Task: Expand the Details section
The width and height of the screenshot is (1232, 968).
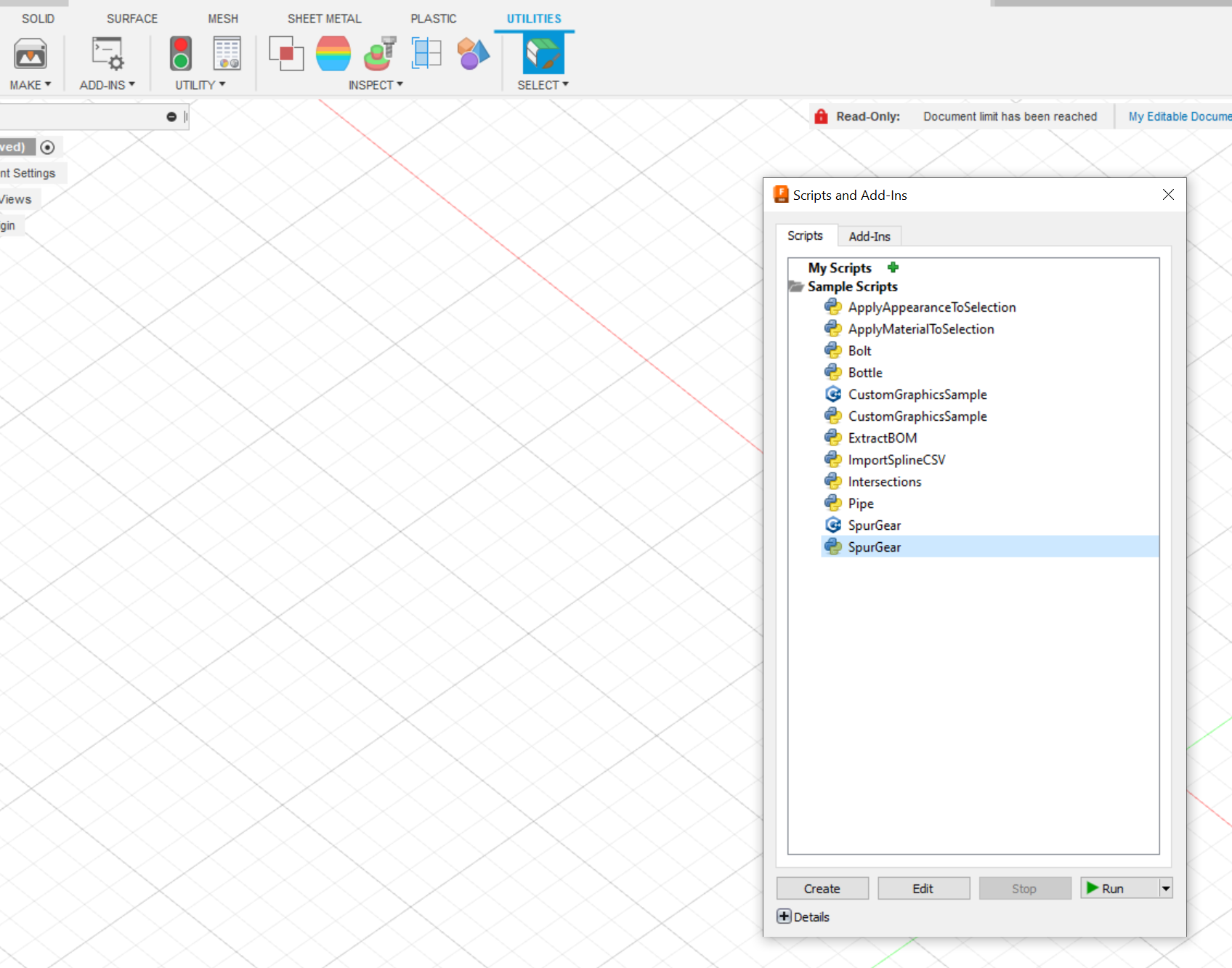Action: [x=785, y=916]
